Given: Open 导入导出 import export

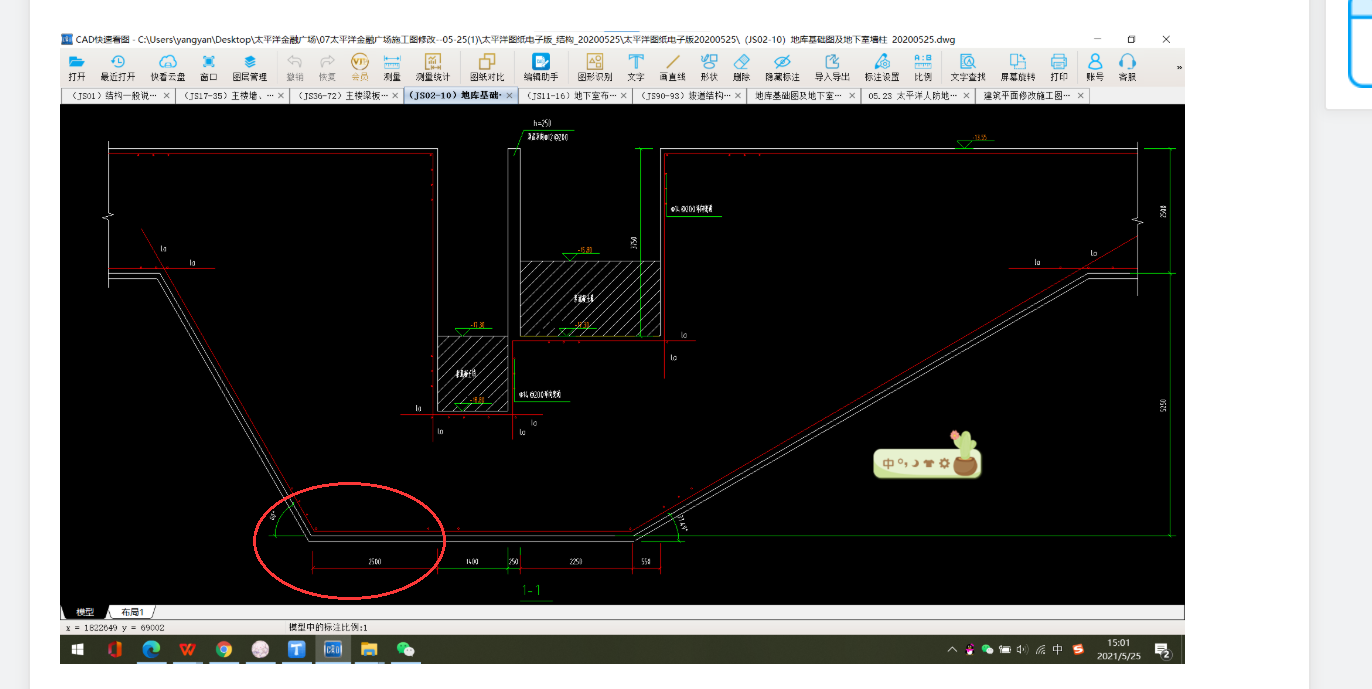Looking at the screenshot, I should tap(832, 67).
